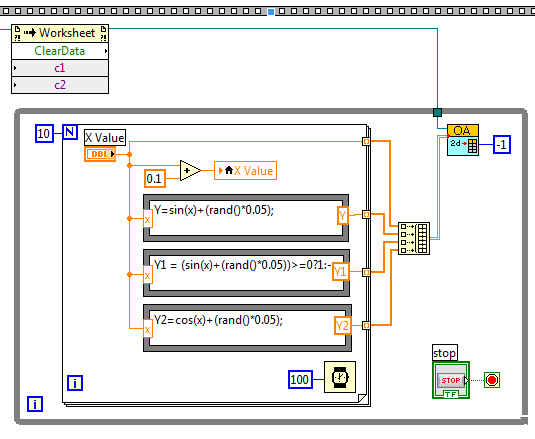Click the 100 millisecond constant
Screen dimensions: 535x439
(300, 379)
